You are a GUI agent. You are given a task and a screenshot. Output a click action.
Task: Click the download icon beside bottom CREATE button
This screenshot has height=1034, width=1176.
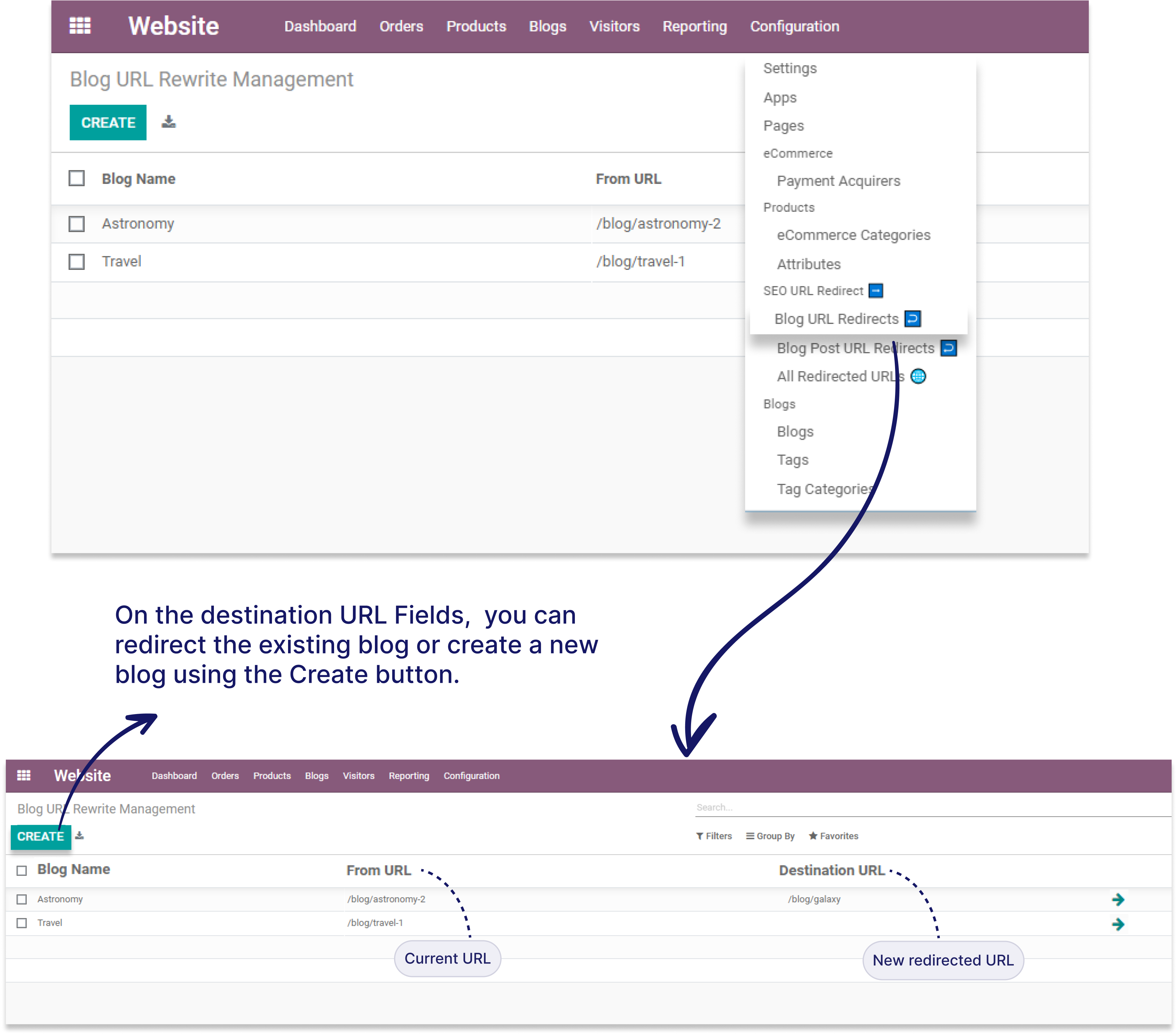click(79, 836)
